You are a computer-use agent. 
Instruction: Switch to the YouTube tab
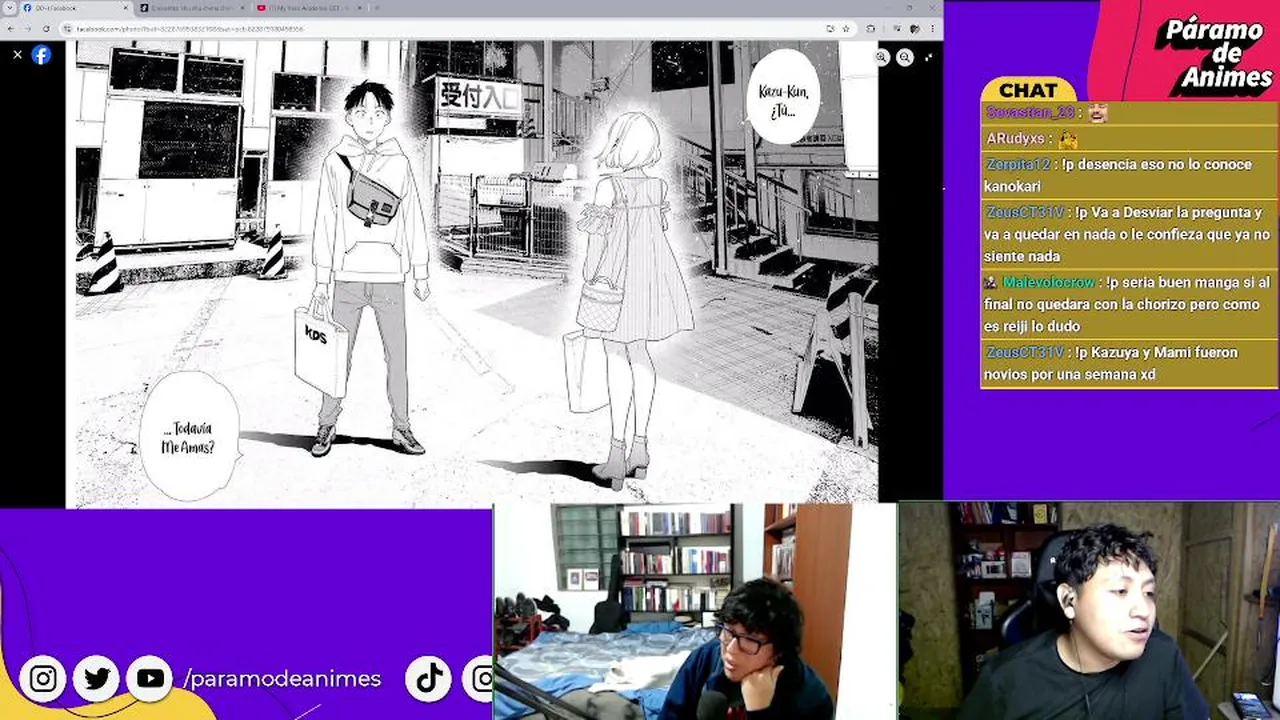pos(309,8)
